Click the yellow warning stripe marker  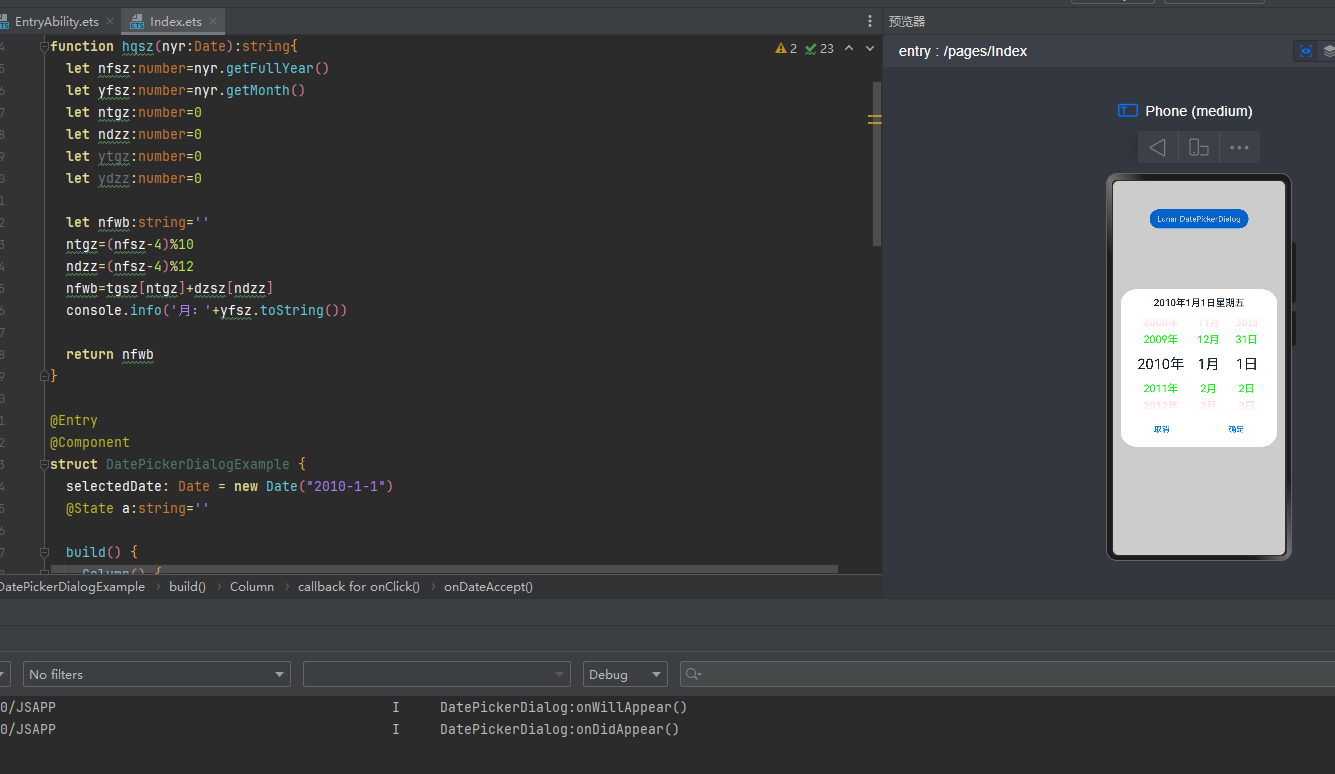coord(875,119)
